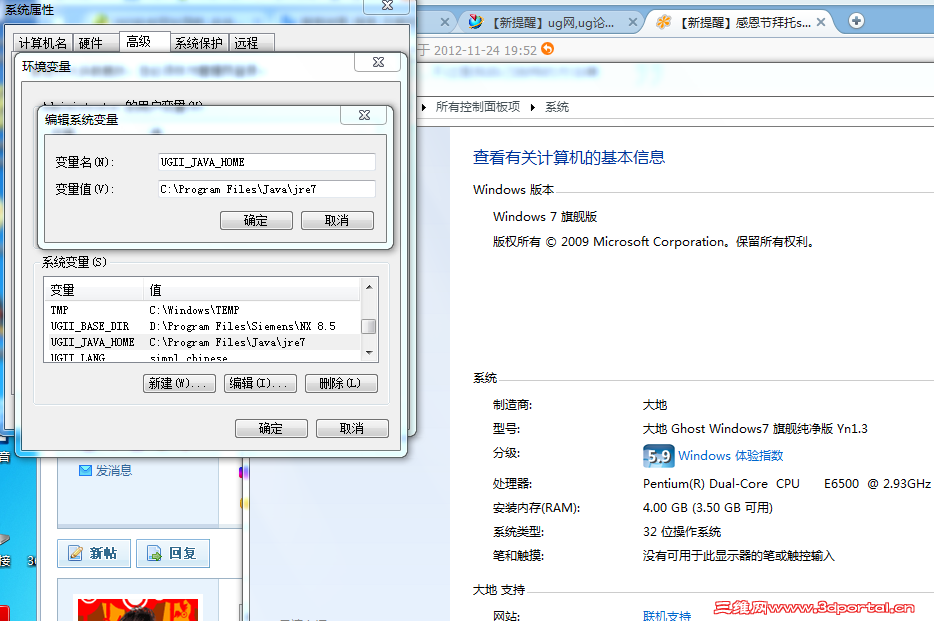The width and height of the screenshot is (934, 621).
Task: Open the Windows 体验指数 link
Action: click(730, 455)
